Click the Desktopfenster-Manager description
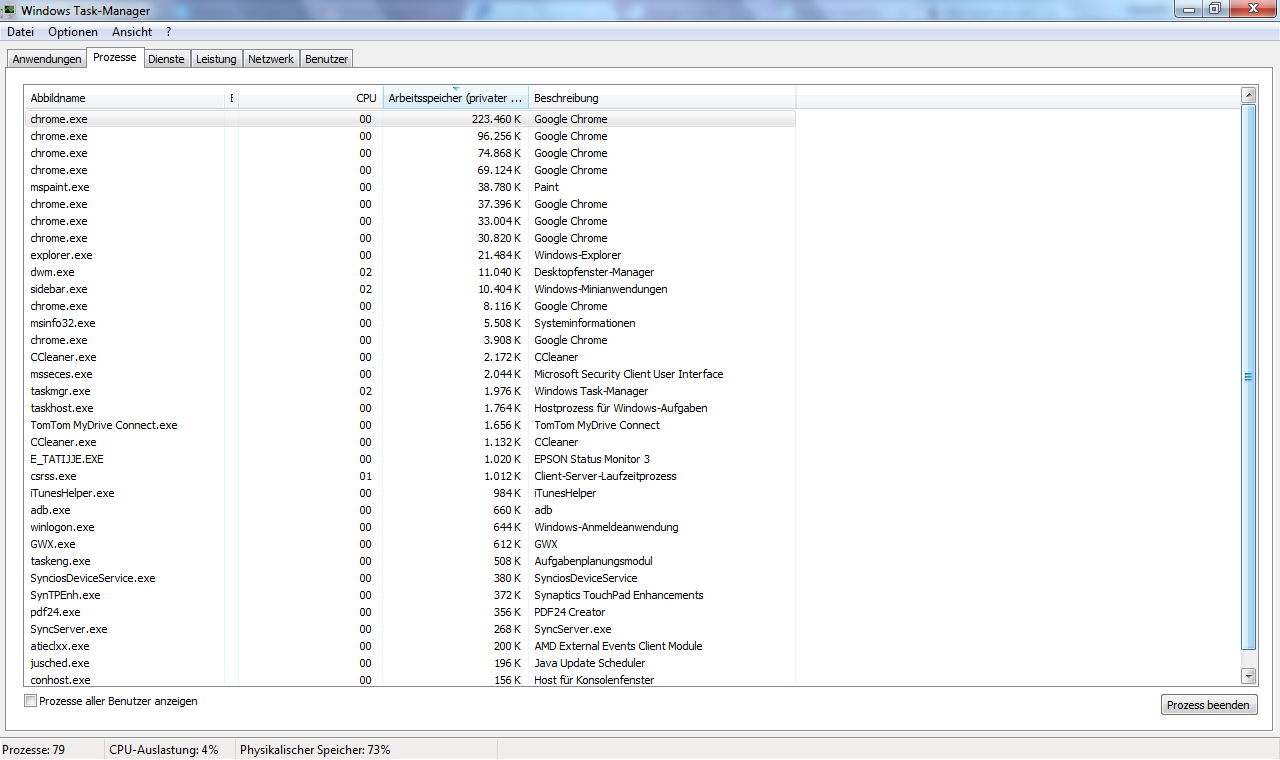The image size is (1280, 760). [594, 272]
